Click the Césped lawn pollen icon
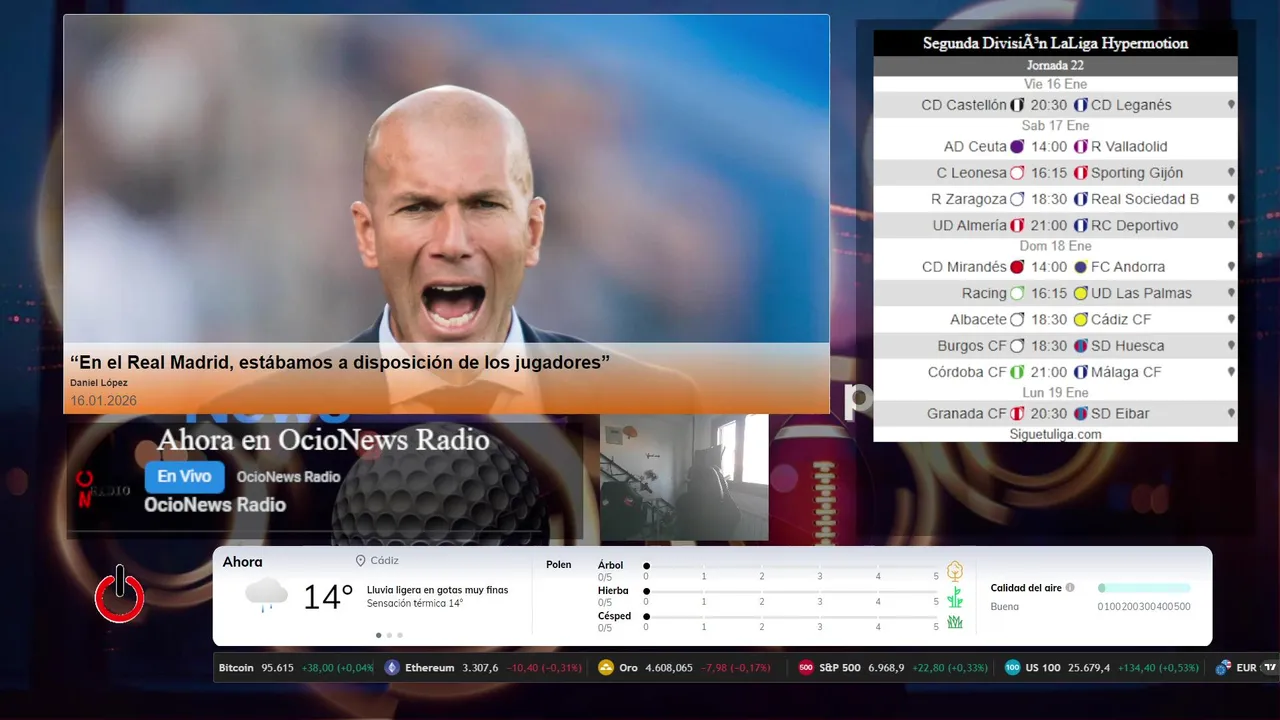The height and width of the screenshot is (720, 1280). click(x=955, y=622)
